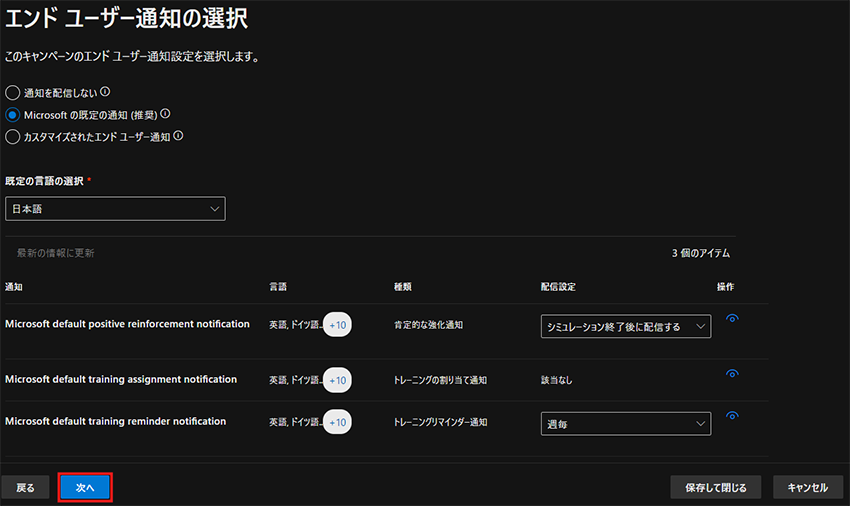
Task: Select the 通知を配信しない radio option
Action: 12,93
